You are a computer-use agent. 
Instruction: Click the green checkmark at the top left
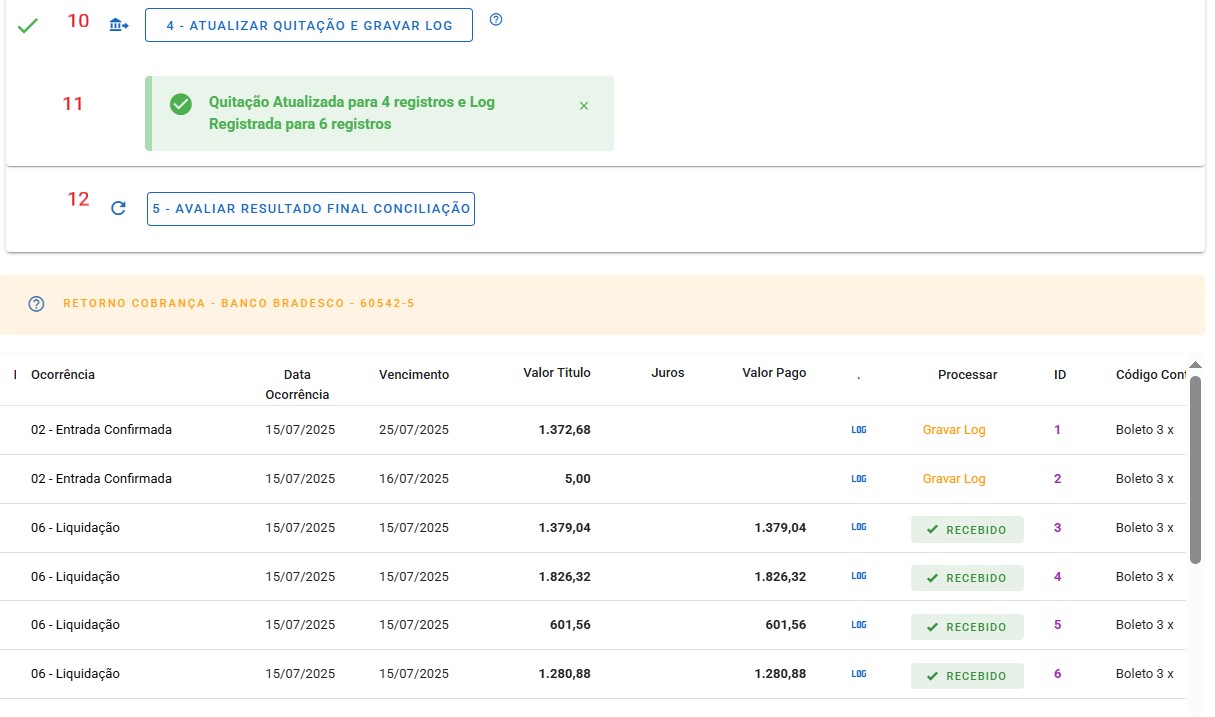28,26
